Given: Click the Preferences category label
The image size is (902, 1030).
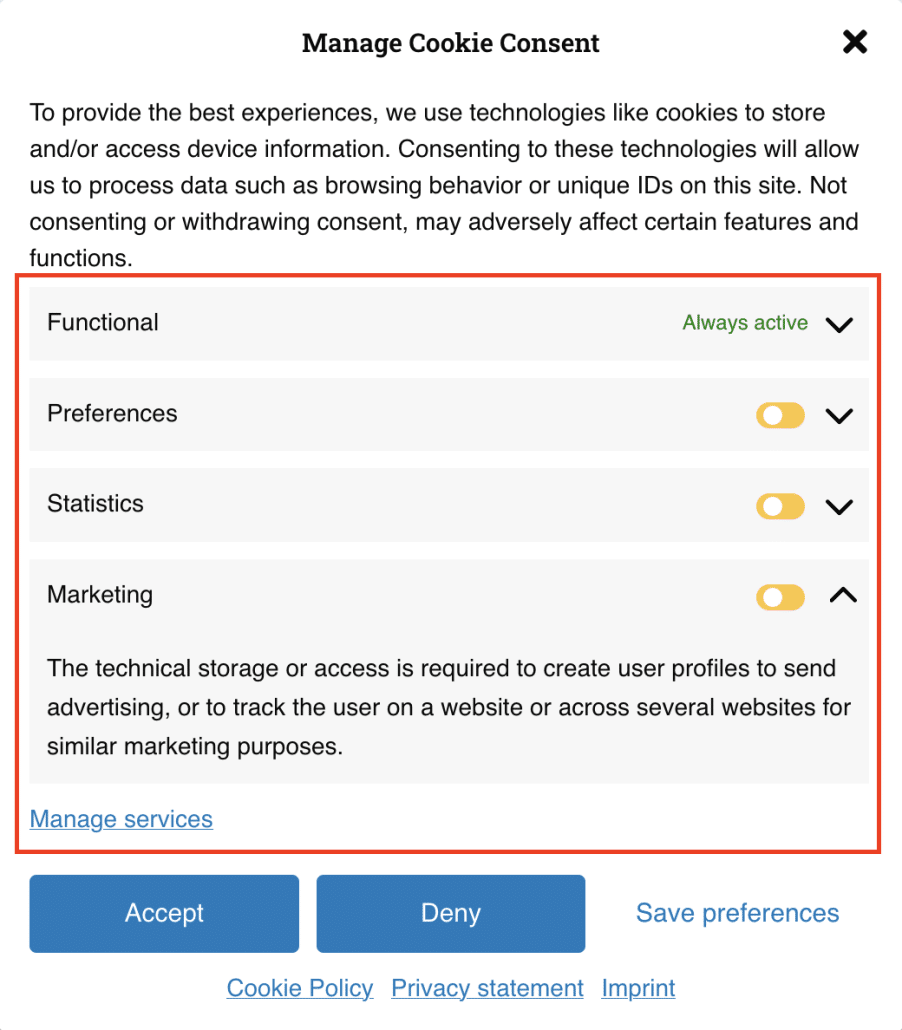Looking at the screenshot, I should click(112, 413).
